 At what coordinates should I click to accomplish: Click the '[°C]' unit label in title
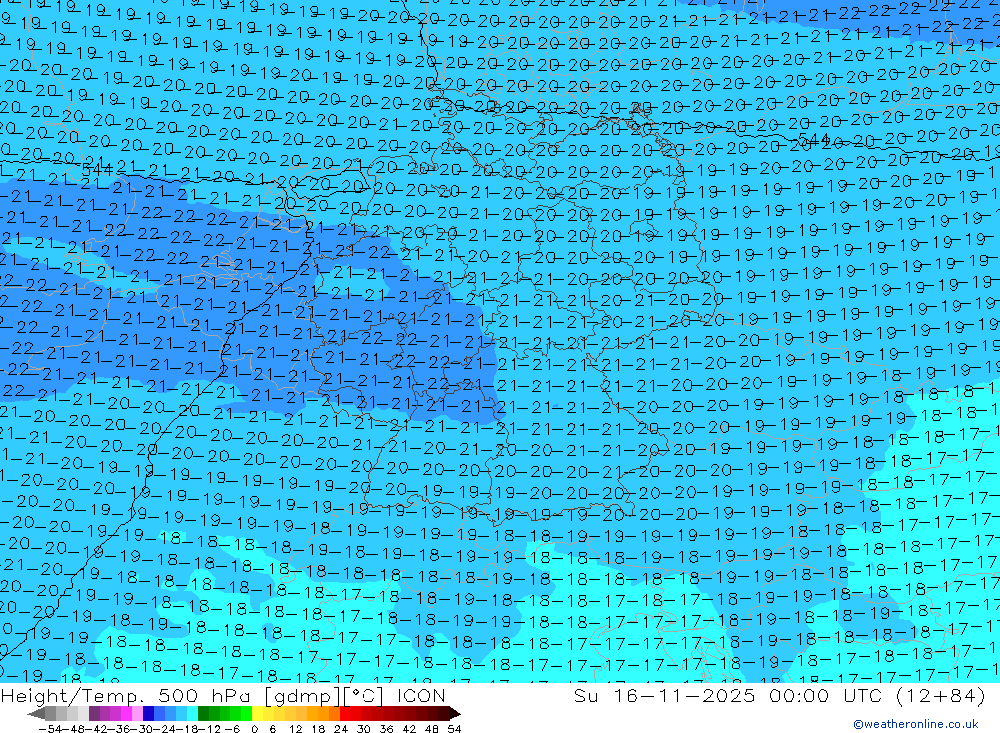pos(364,695)
